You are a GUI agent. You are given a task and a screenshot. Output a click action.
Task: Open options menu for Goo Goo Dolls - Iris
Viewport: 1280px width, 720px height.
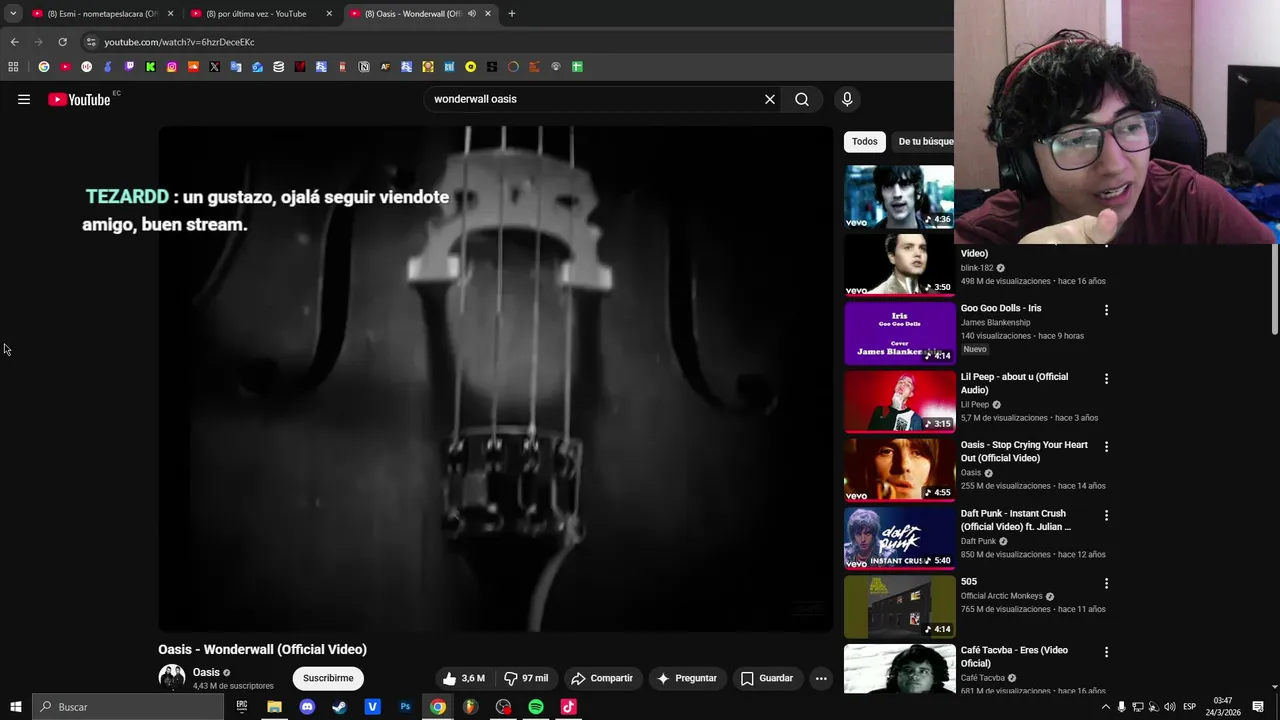1106,310
